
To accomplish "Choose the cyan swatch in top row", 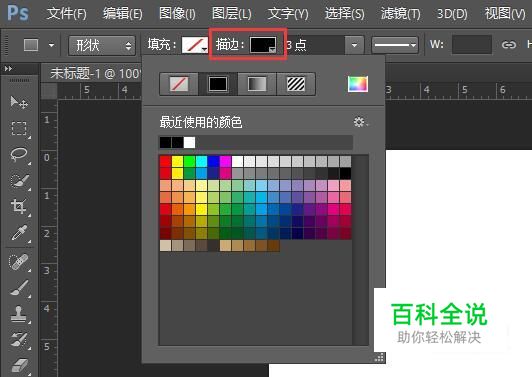I will tap(201, 161).
